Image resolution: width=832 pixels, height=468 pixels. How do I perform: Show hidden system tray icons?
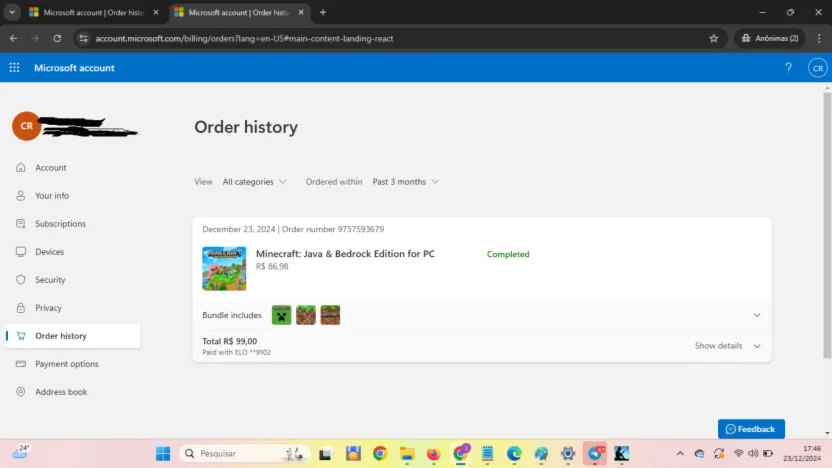680,454
